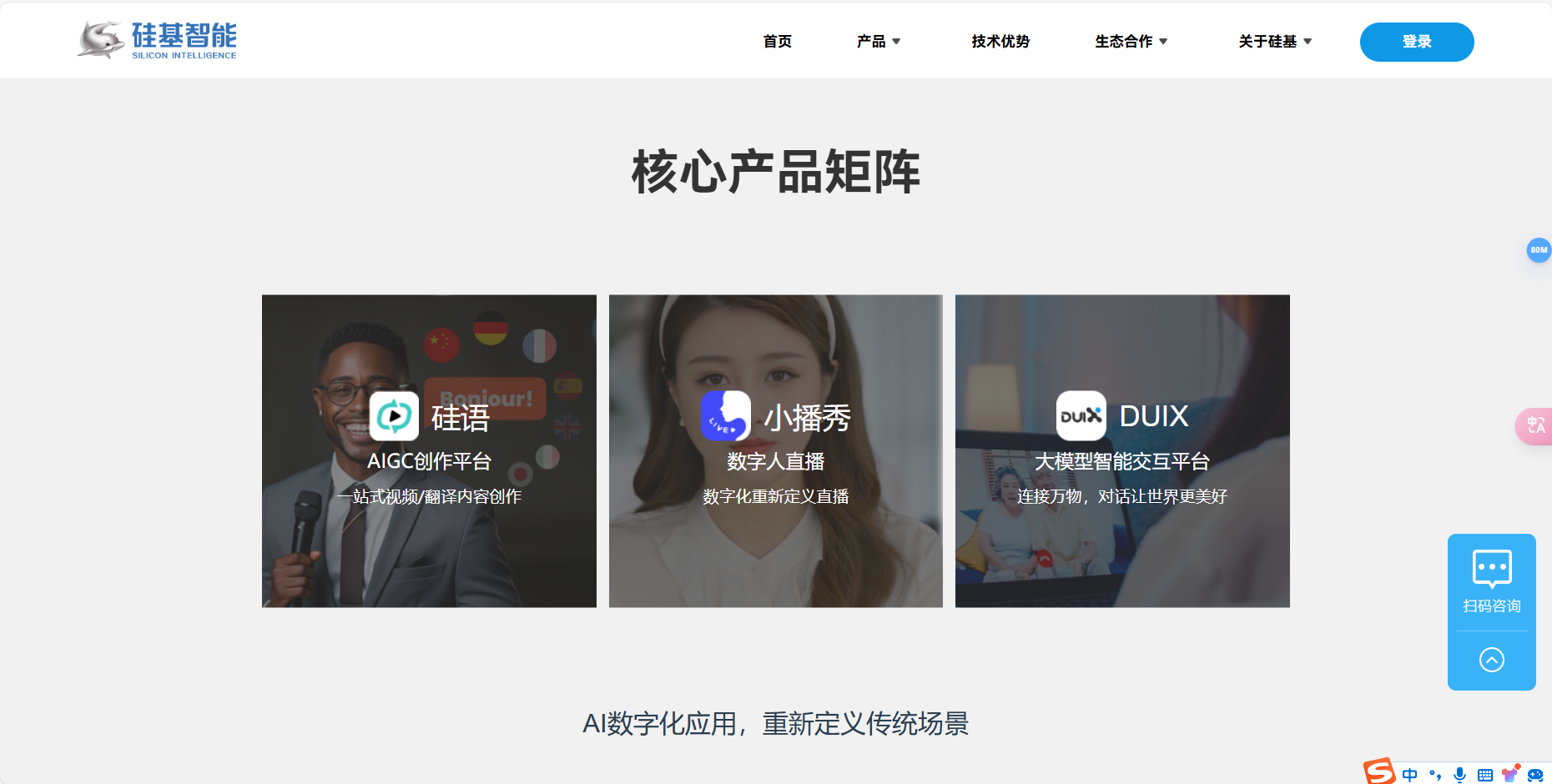Select the 硅语 AIGC platform app icon
Screen dimensions: 1552x784
395,416
